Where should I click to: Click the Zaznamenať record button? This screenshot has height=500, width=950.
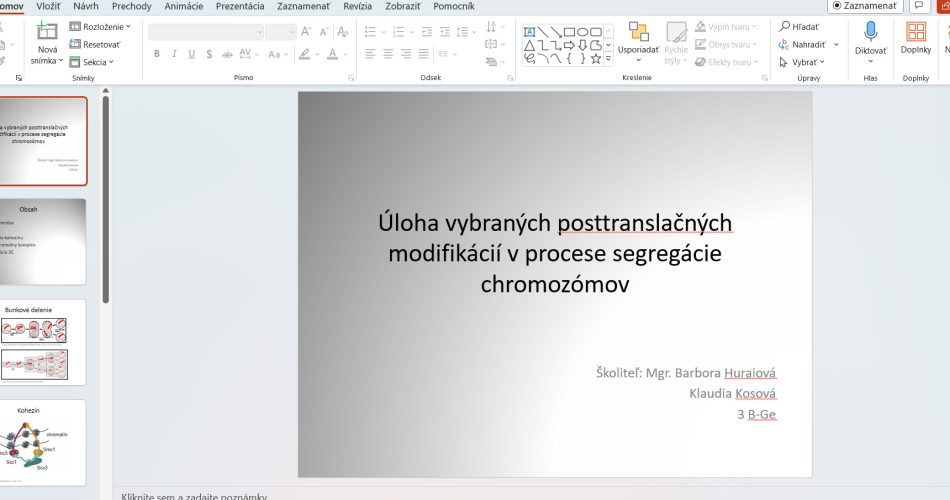tap(865, 5)
